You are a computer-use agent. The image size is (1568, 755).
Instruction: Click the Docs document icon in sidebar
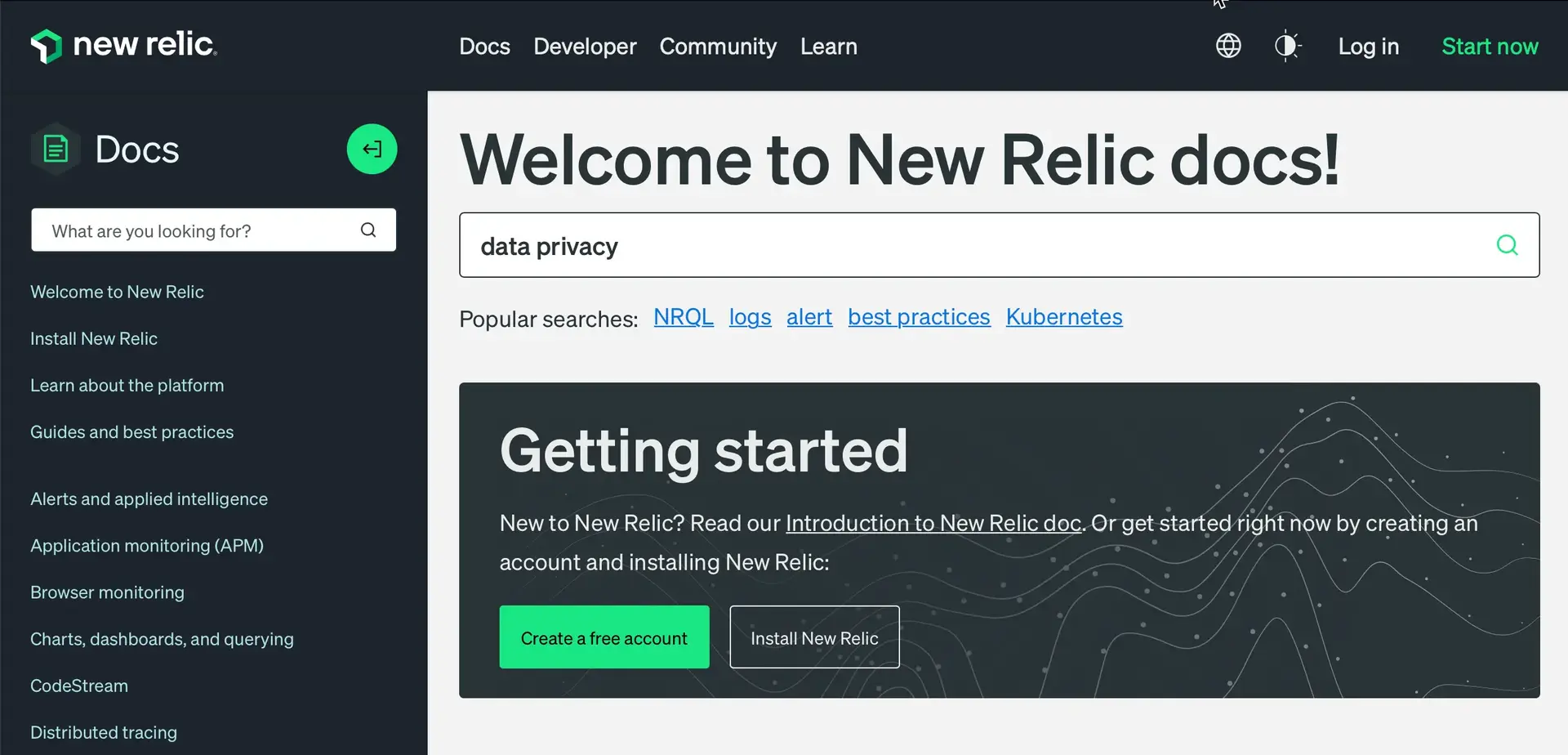pyautogui.click(x=56, y=150)
